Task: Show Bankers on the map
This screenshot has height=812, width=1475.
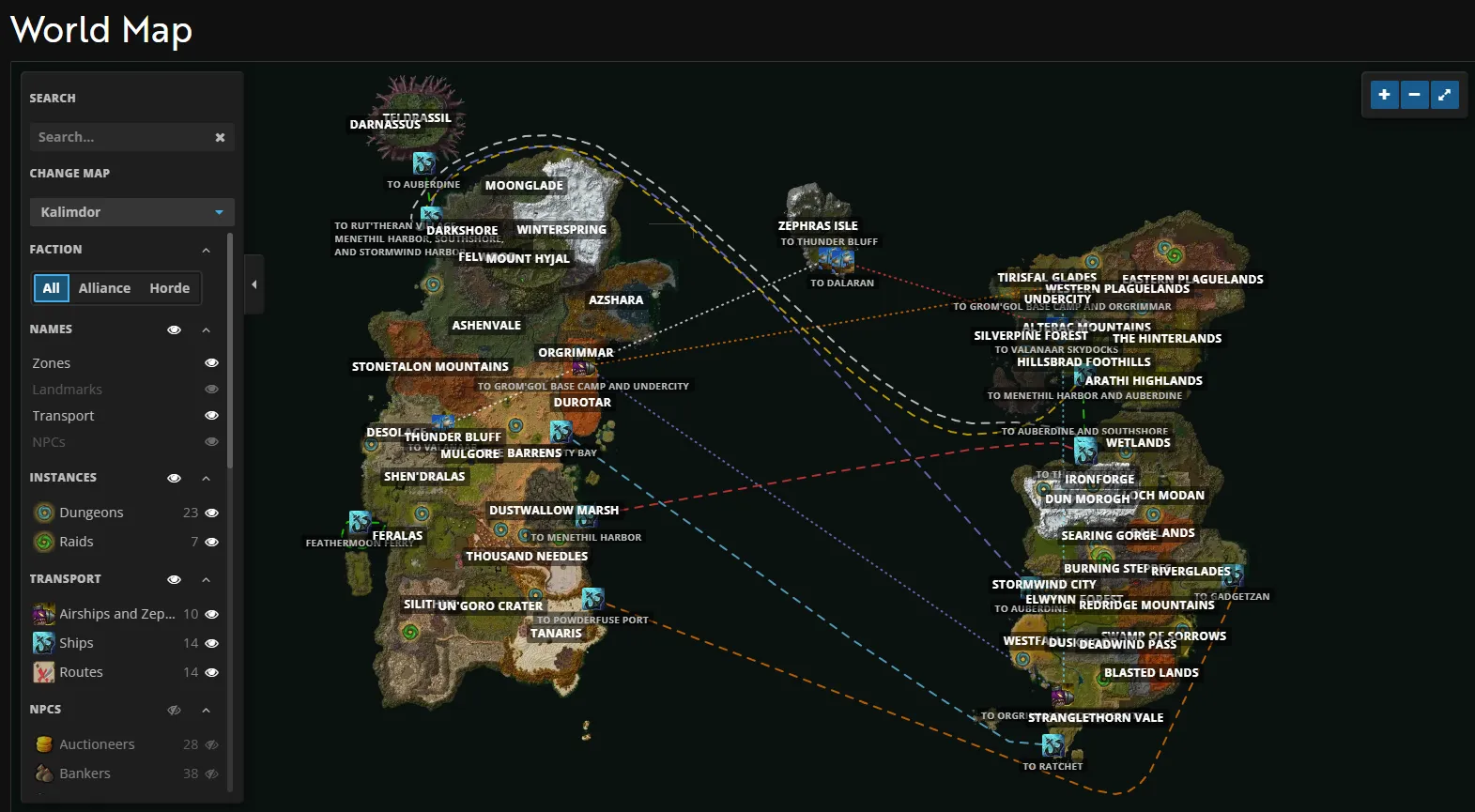Action: coord(211,774)
